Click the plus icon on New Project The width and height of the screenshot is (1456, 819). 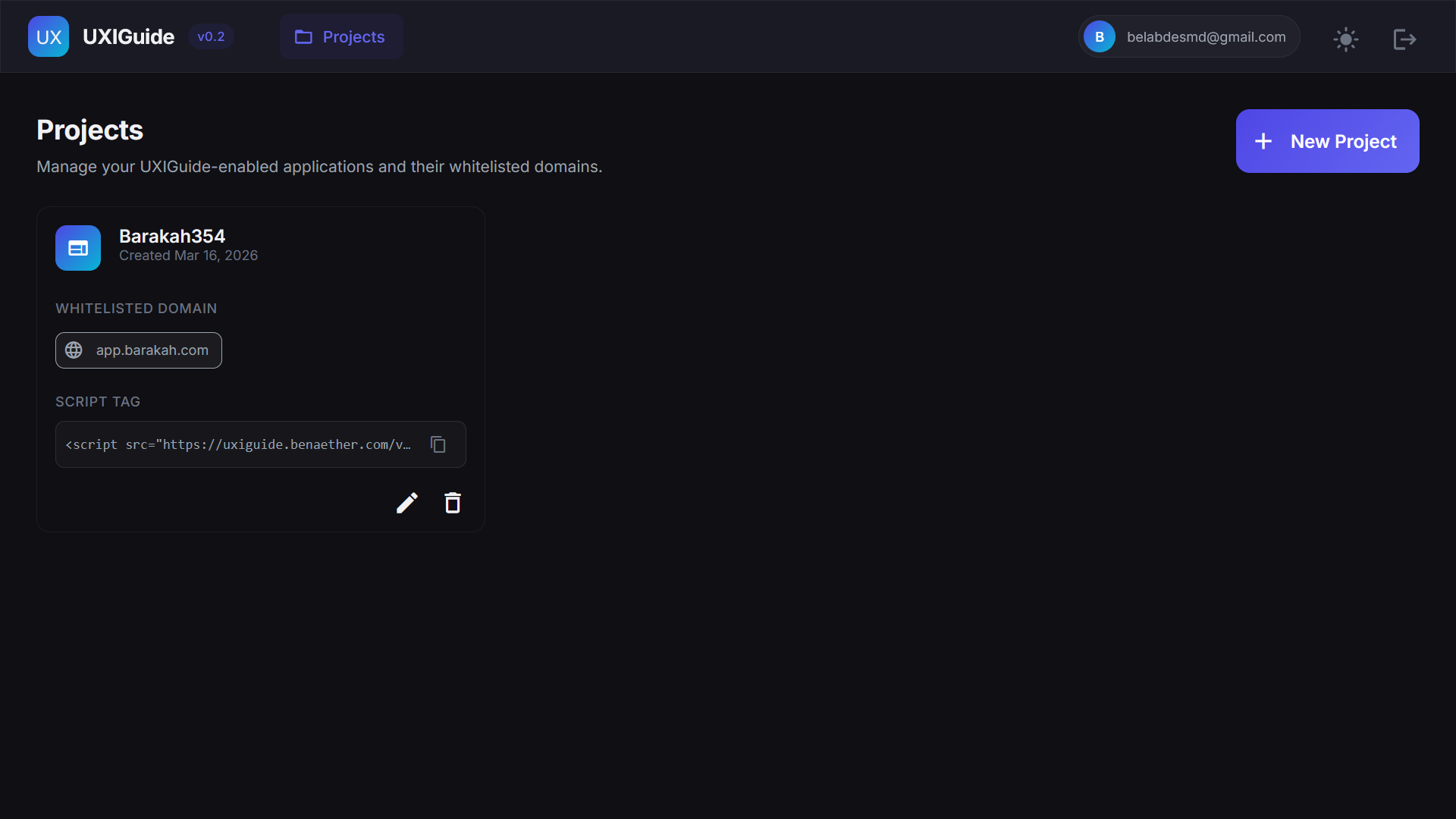tap(1263, 141)
